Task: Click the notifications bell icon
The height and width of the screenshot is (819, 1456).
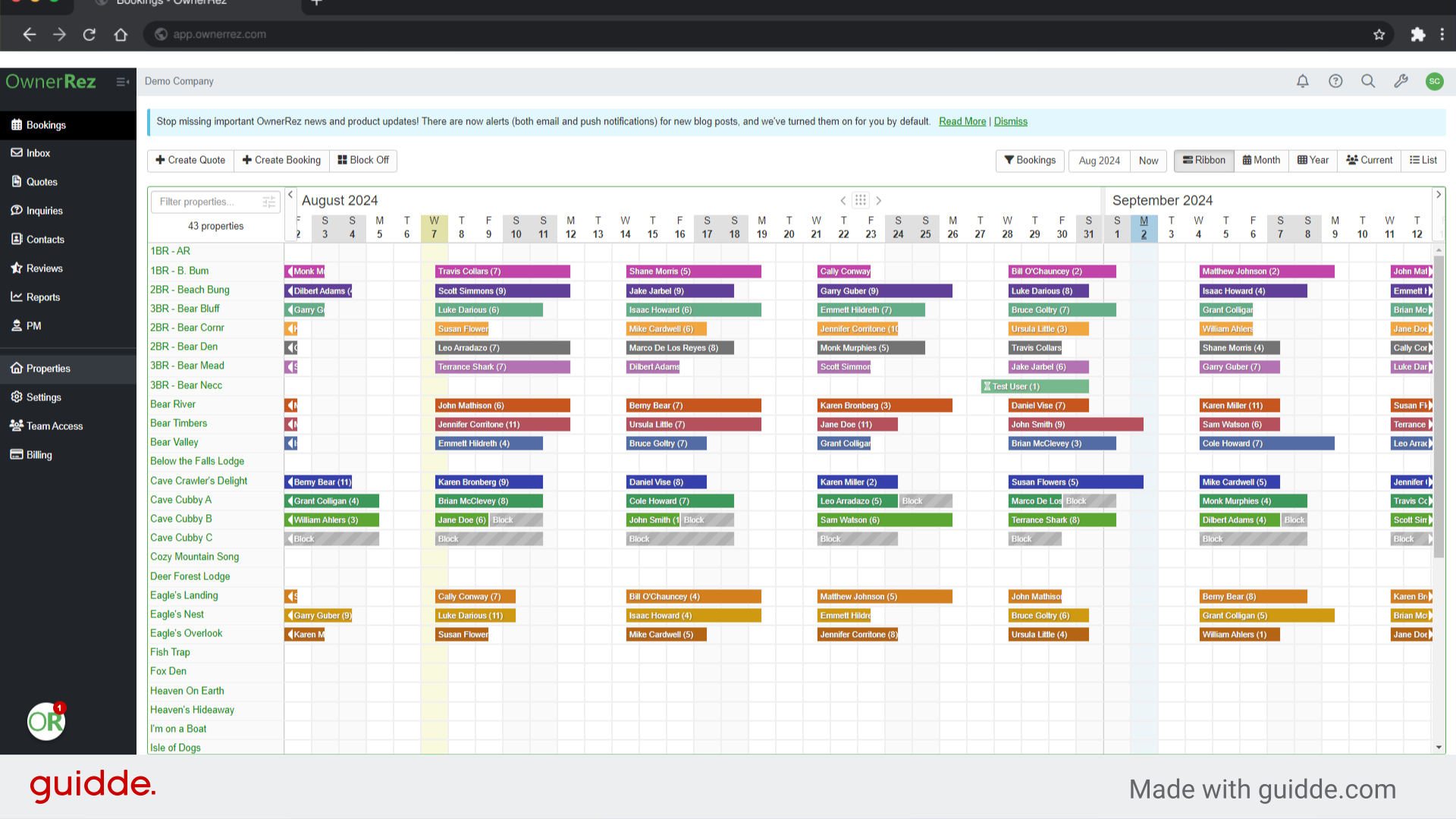Action: tap(1302, 81)
